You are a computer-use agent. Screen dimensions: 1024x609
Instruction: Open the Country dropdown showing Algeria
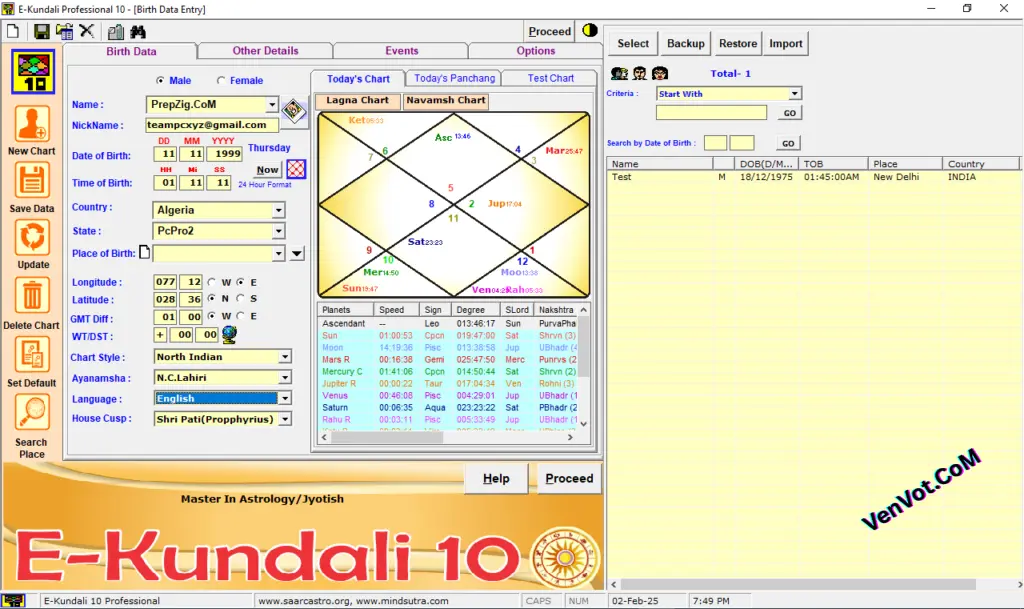point(278,210)
